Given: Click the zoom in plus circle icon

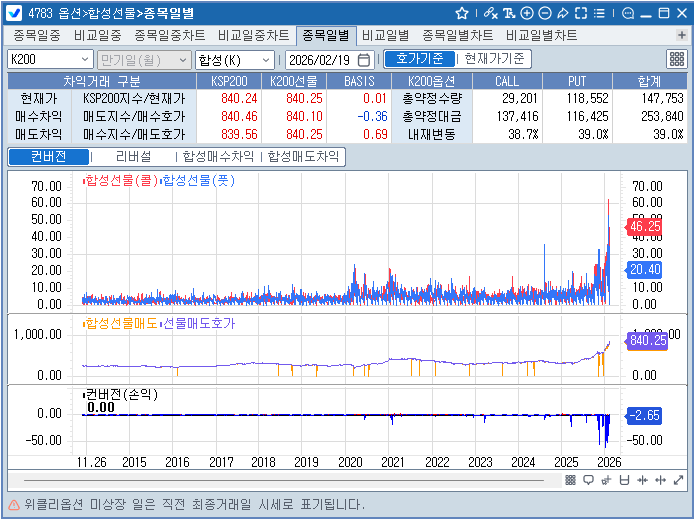Looking at the screenshot, I should [527, 13].
